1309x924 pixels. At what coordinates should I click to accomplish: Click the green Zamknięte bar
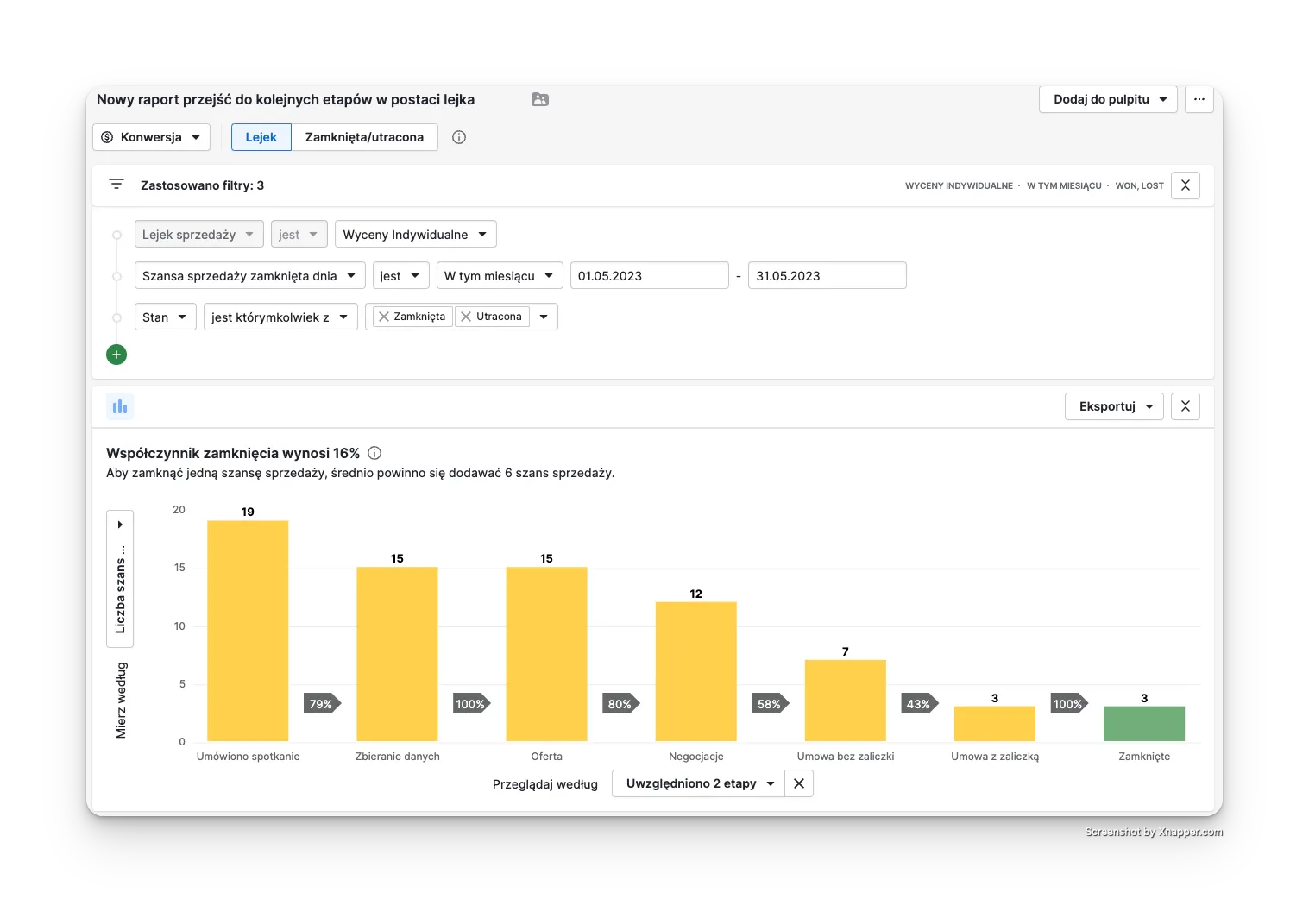(1144, 724)
